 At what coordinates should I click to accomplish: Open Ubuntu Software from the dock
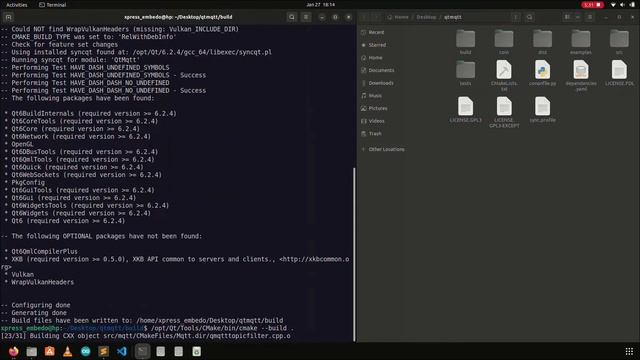click(x=49, y=351)
